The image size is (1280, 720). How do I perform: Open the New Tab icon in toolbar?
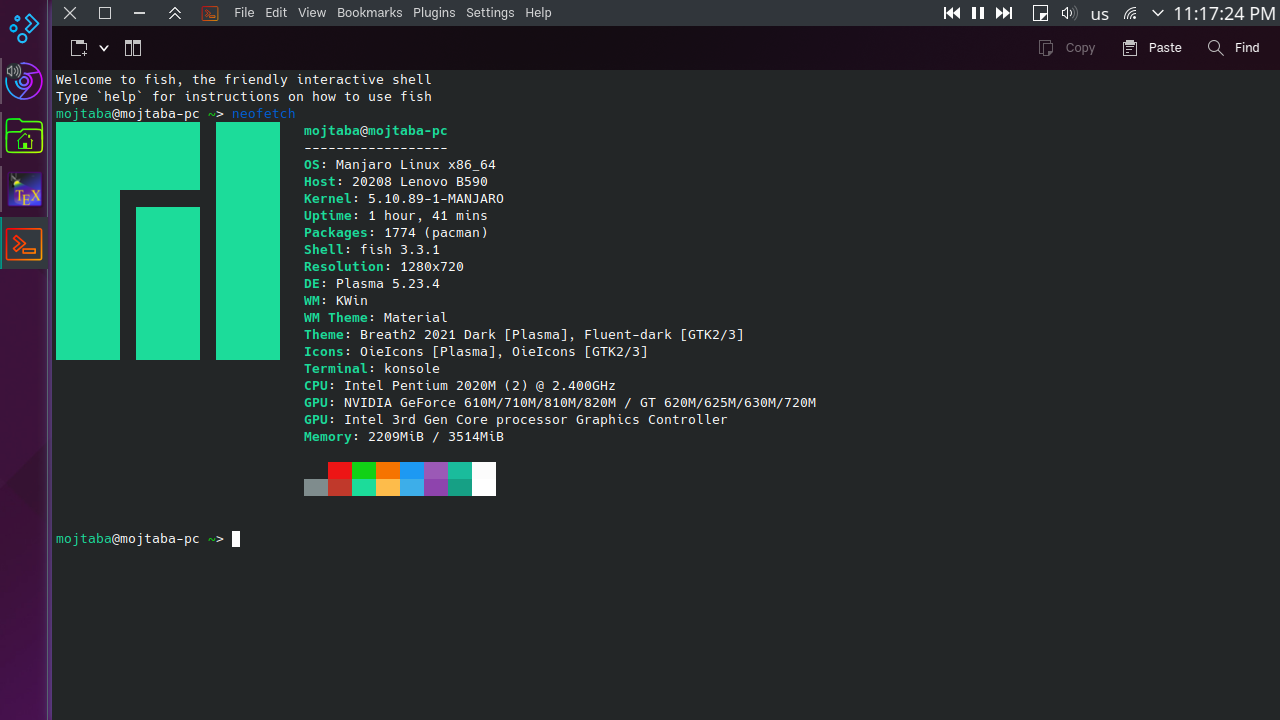pos(79,48)
